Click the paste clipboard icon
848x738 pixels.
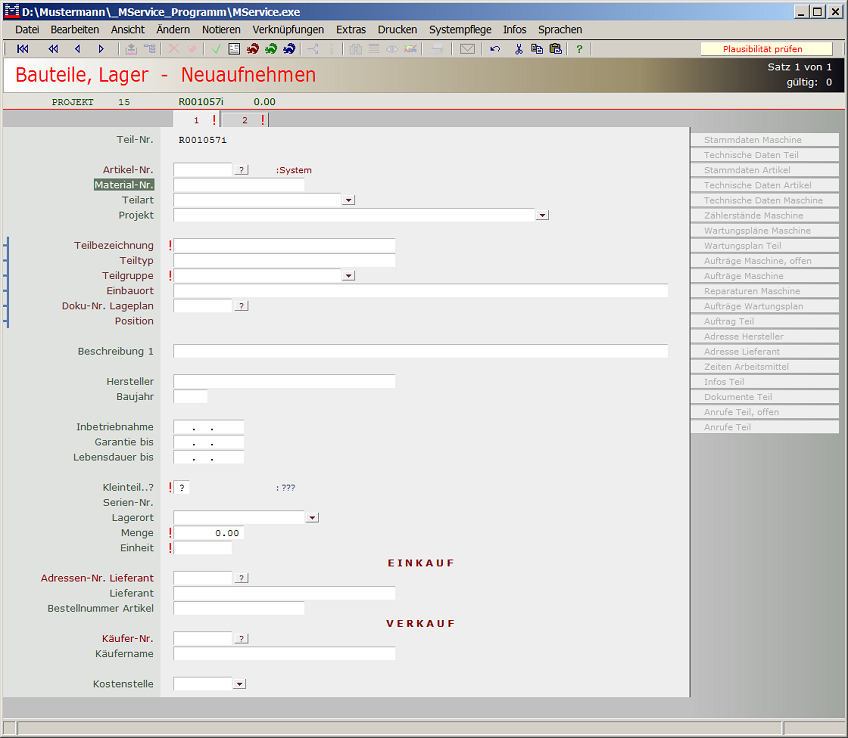(x=555, y=49)
